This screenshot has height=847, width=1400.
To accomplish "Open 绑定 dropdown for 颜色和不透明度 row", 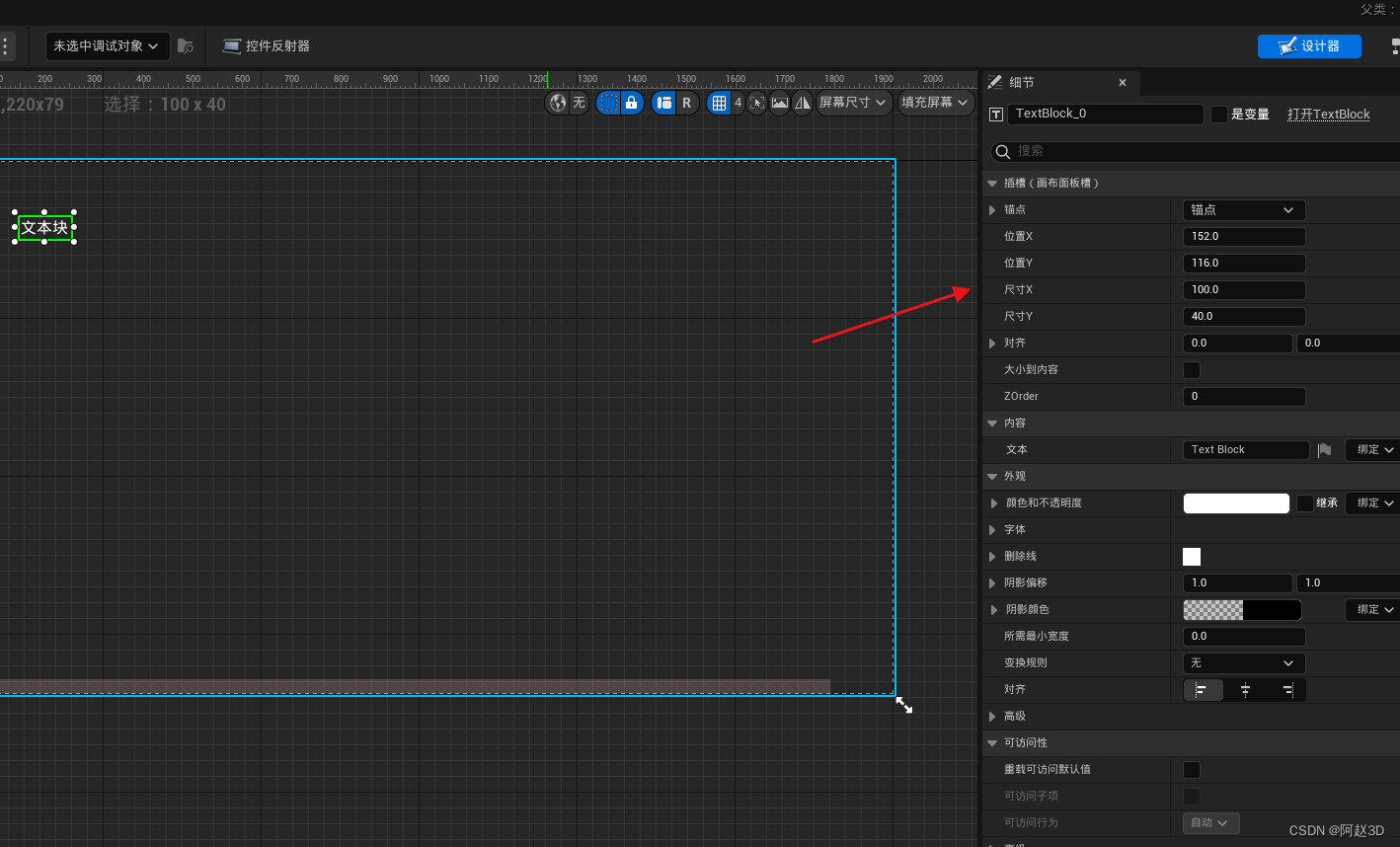I will tap(1374, 503).
